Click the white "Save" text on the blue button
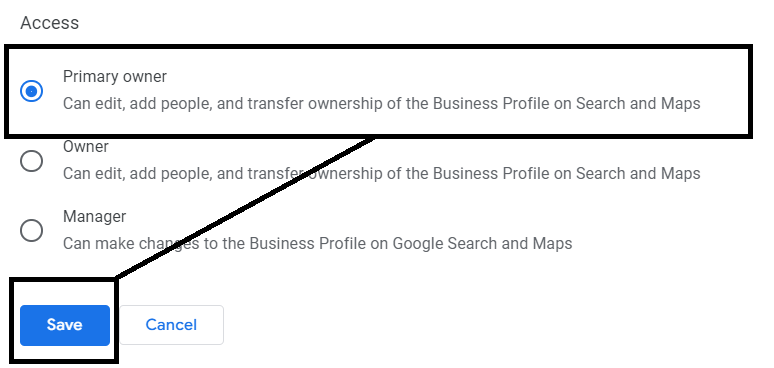Viewport: 774px width, 368px height. pos(65,325)
